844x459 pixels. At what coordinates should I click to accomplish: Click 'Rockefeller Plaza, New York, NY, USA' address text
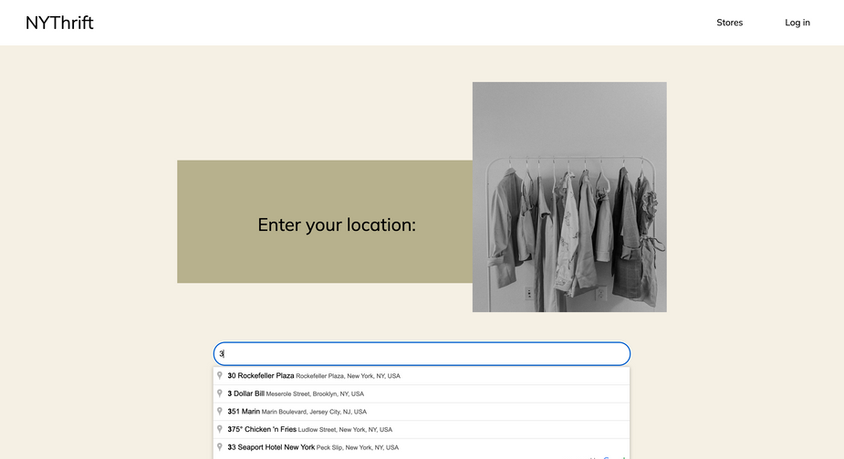pyautogui.click(x=348, y=376)
